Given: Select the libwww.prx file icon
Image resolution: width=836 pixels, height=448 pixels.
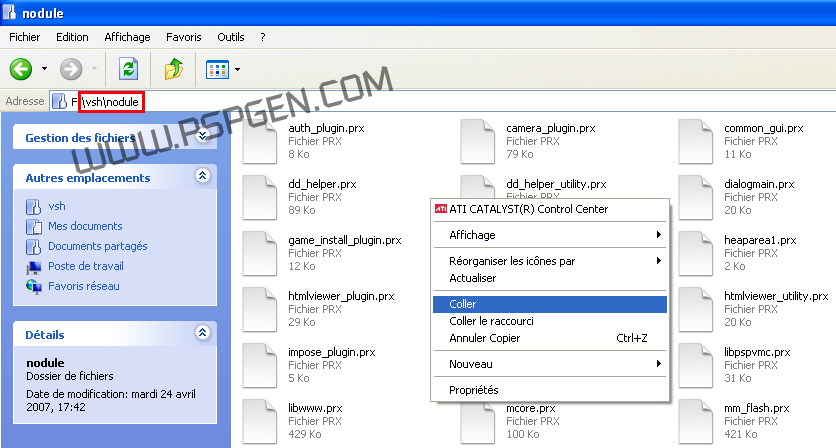Looking at the screenshot, I should tap(260, 421).
